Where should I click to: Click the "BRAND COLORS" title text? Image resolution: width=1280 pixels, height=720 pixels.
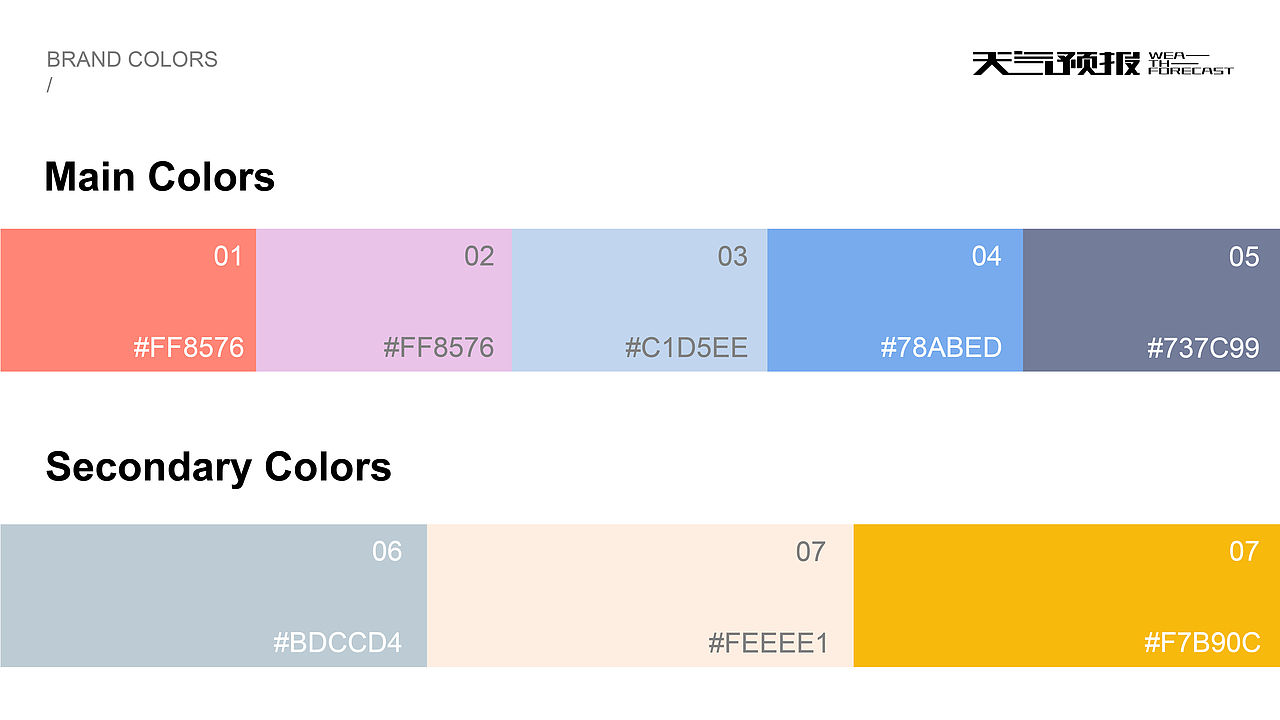pos(132,59)
